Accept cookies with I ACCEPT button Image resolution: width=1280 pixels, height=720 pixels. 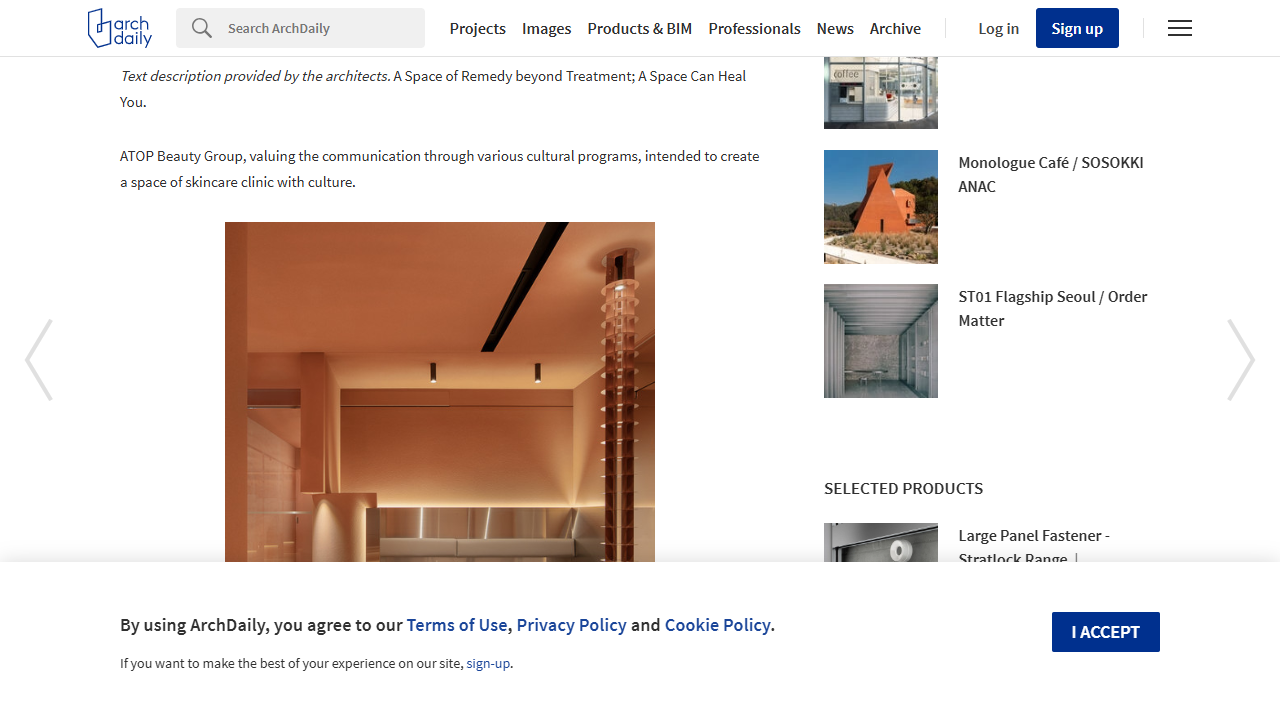[x=1105, y=632]
